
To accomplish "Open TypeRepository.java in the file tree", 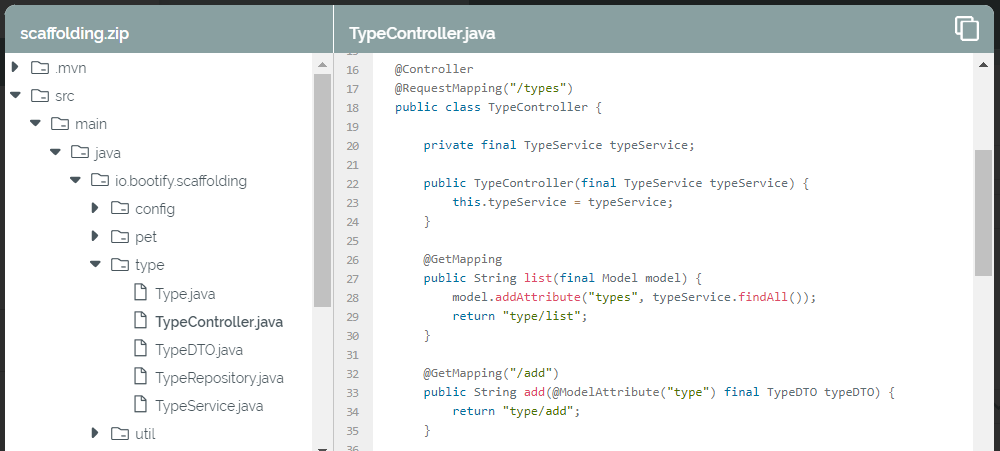I will [219, 378].
